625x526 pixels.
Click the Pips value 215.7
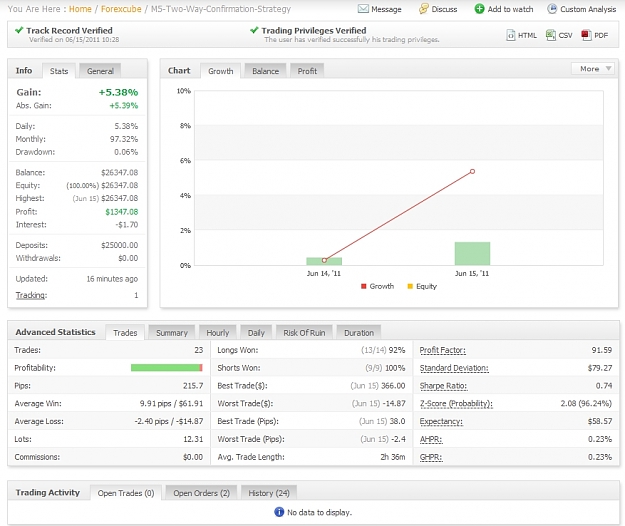pyautogui.click(x=193, y=386)
